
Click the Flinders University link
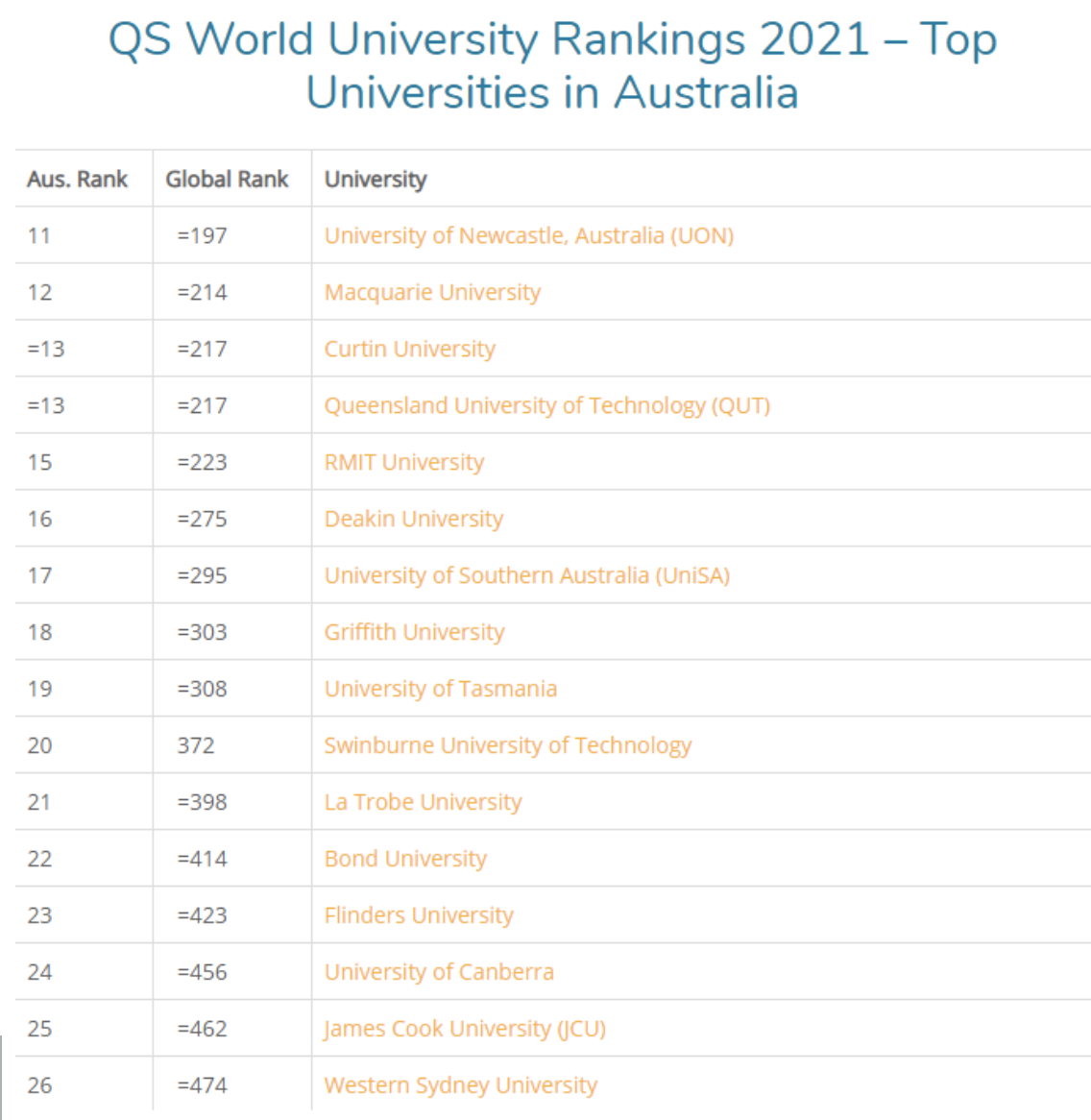click(419, 915)
